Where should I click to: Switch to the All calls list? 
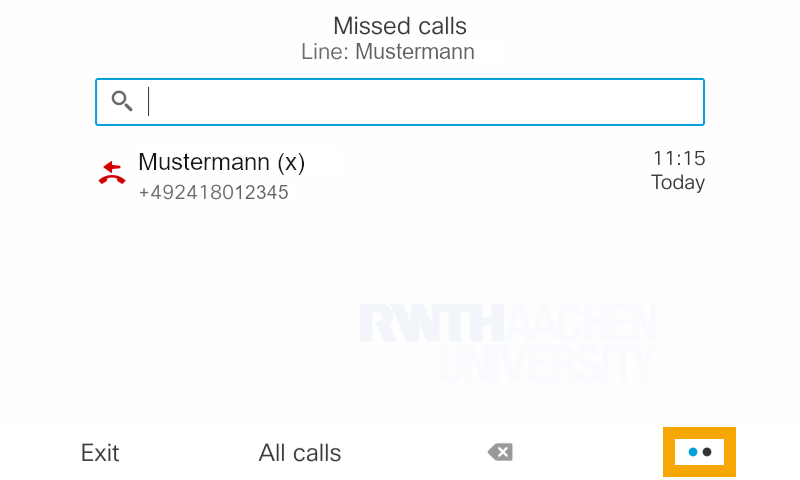(300, 453)
